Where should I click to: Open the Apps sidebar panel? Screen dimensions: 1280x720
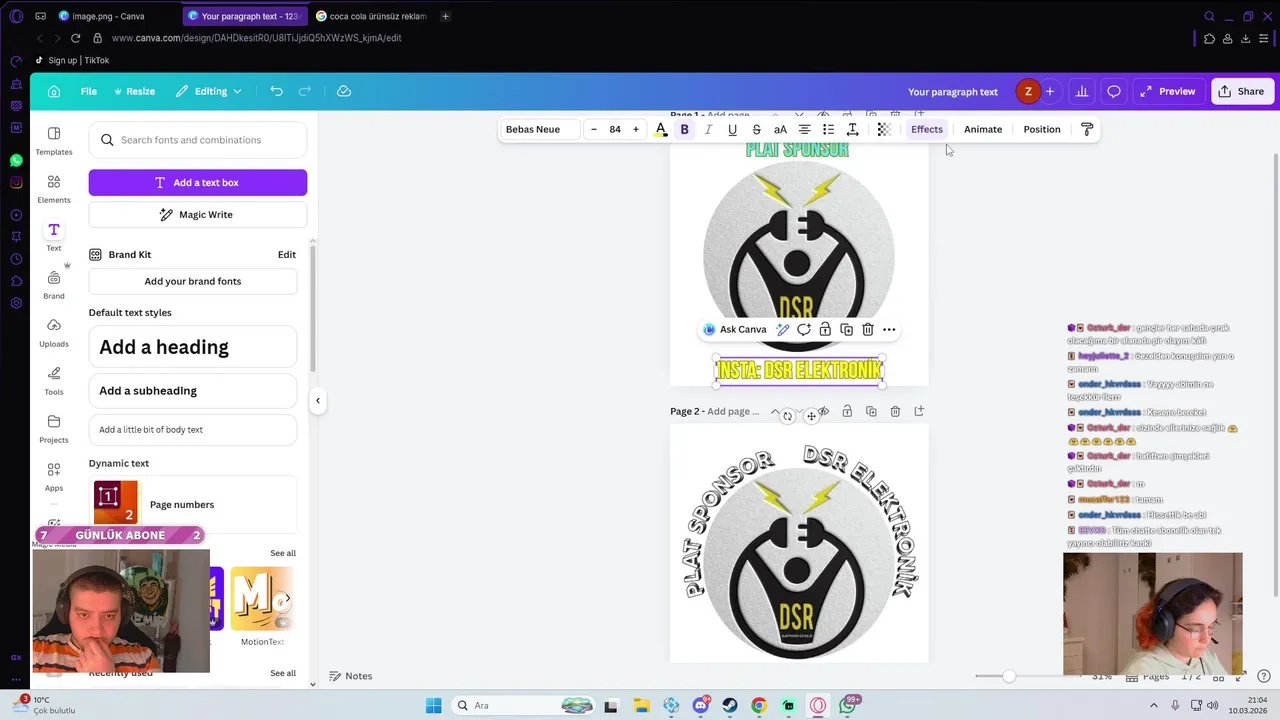click(x=54, y=477)
